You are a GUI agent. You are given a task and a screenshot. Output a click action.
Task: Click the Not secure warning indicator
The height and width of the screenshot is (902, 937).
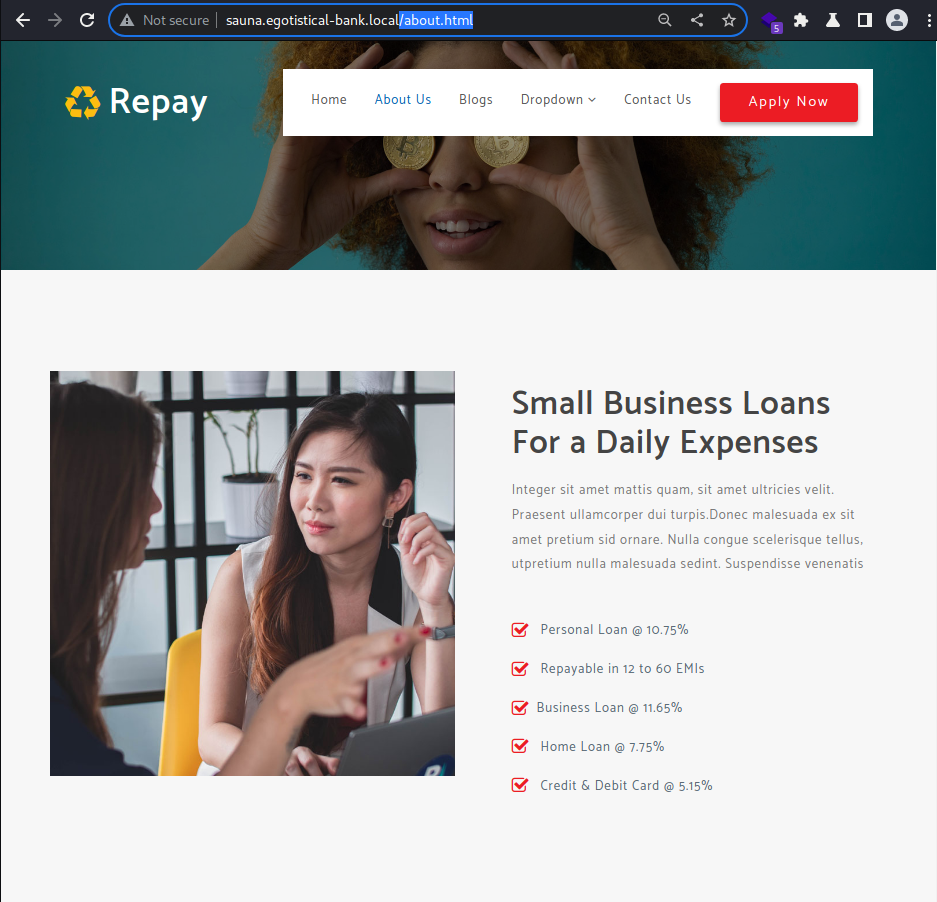coord(164,20)
